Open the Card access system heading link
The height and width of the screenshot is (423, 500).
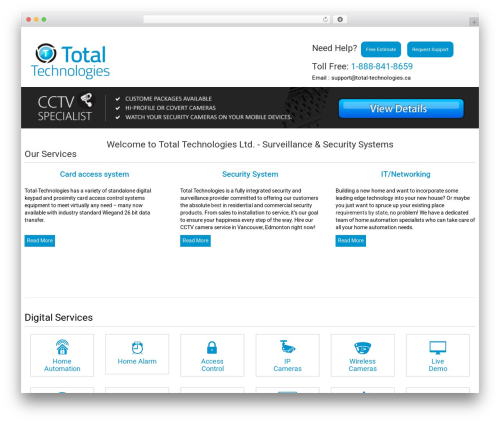coord(94,174)
